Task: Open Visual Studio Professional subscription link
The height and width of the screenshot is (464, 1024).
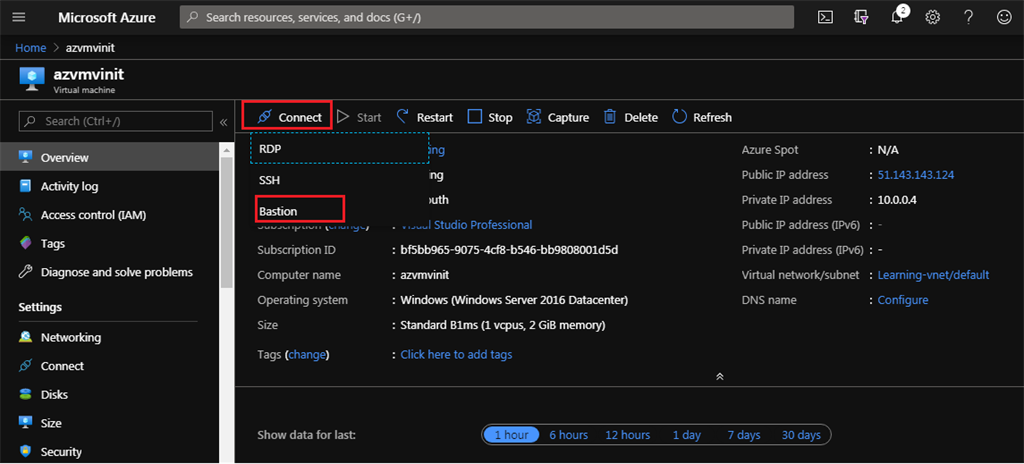Action: click(x=466, y=225)
